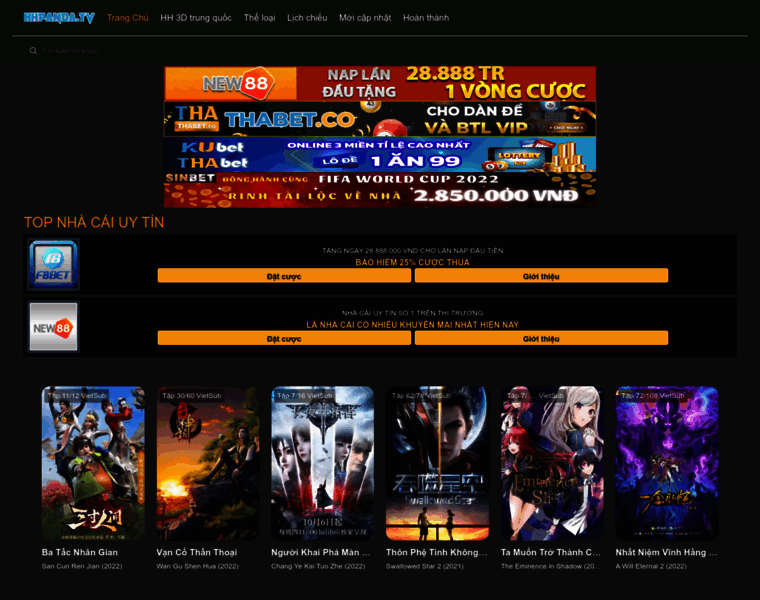Click Giới thiệu button for F8BET
760x600 pixels.
tap(541, 276)
